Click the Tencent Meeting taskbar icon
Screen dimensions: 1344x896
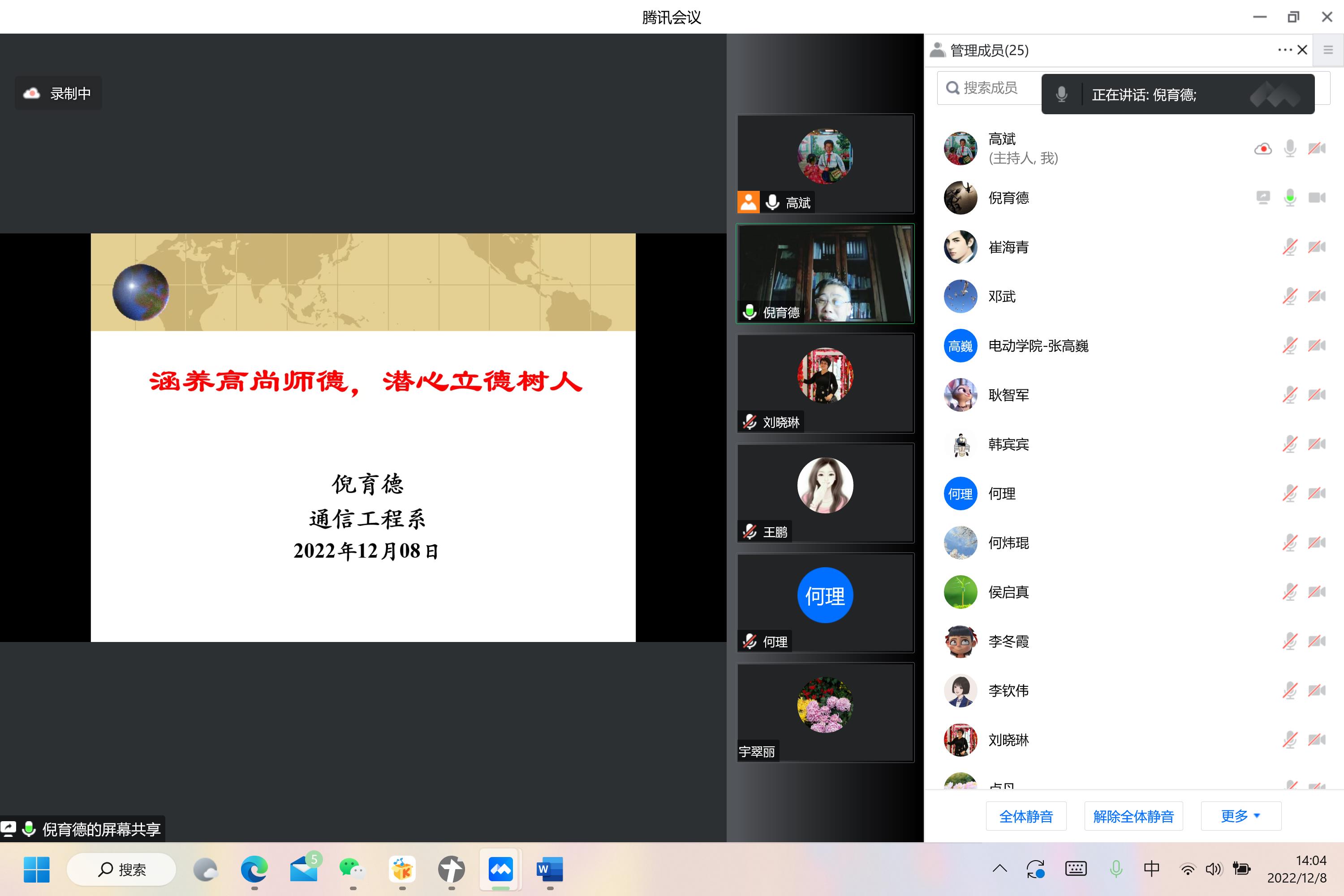point(500,869)
